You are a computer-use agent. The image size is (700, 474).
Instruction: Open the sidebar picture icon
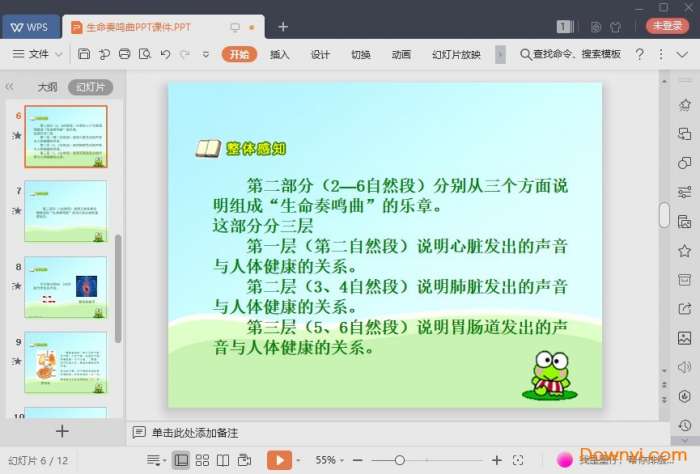[x=684, y=338]
